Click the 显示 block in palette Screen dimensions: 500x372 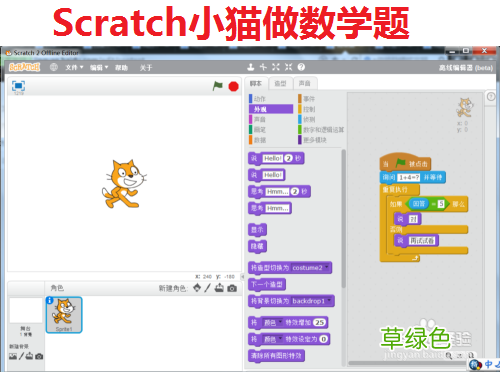click(257, 230)
